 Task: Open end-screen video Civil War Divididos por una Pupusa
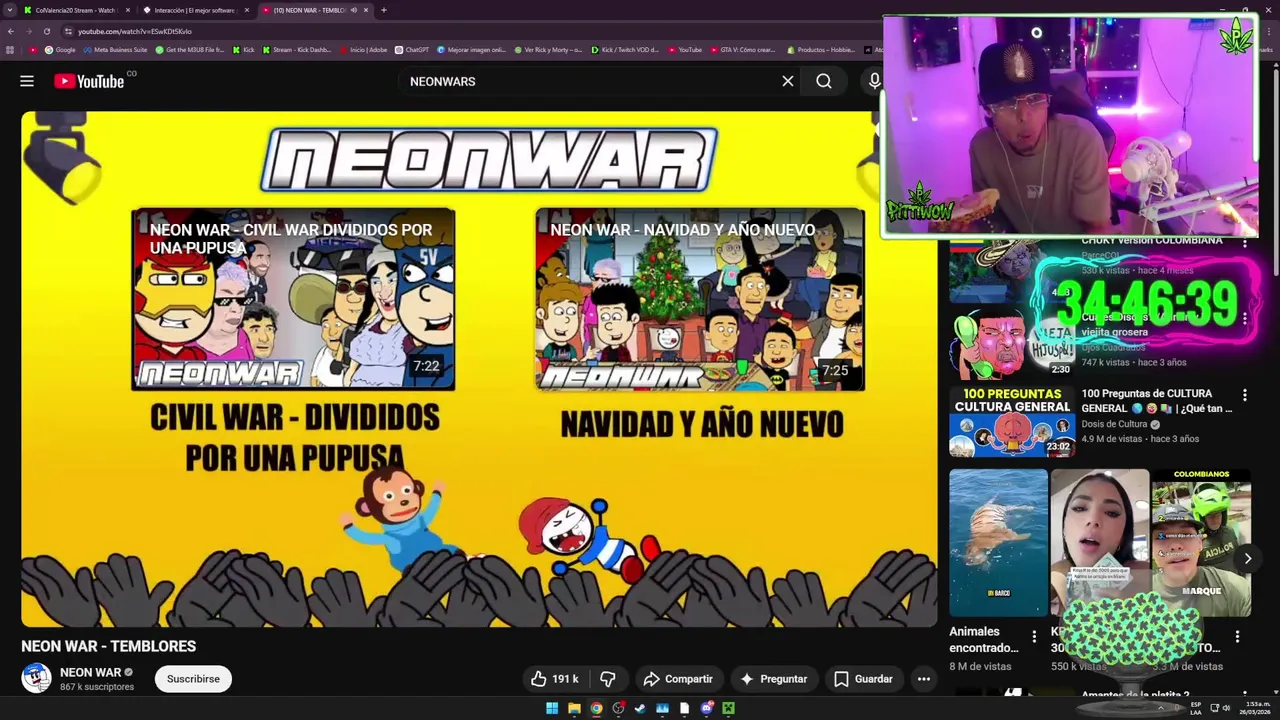[x=293, y=299]
